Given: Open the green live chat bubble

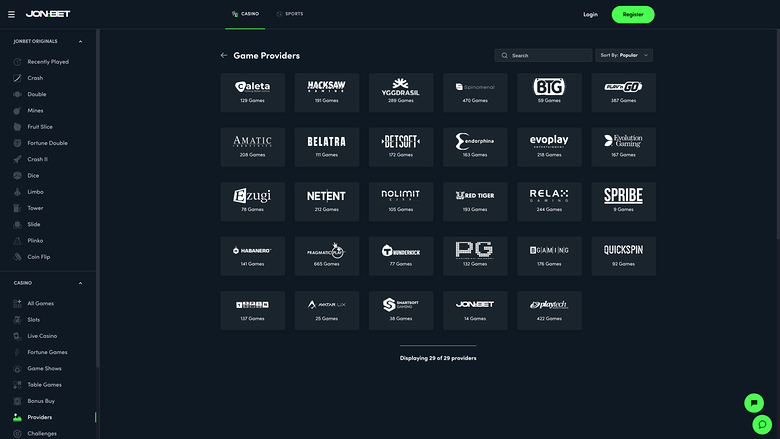Looking at the screenshot, I should coord(754,403).
